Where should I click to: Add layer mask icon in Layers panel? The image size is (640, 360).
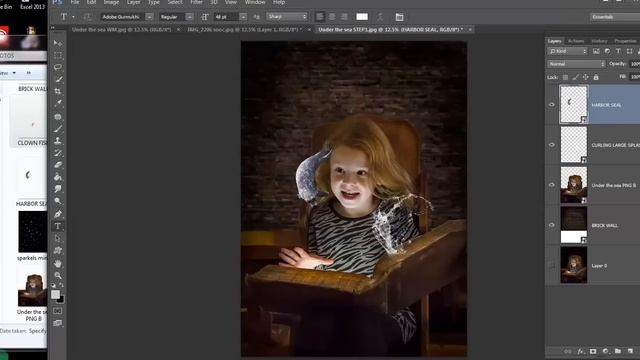593,351
